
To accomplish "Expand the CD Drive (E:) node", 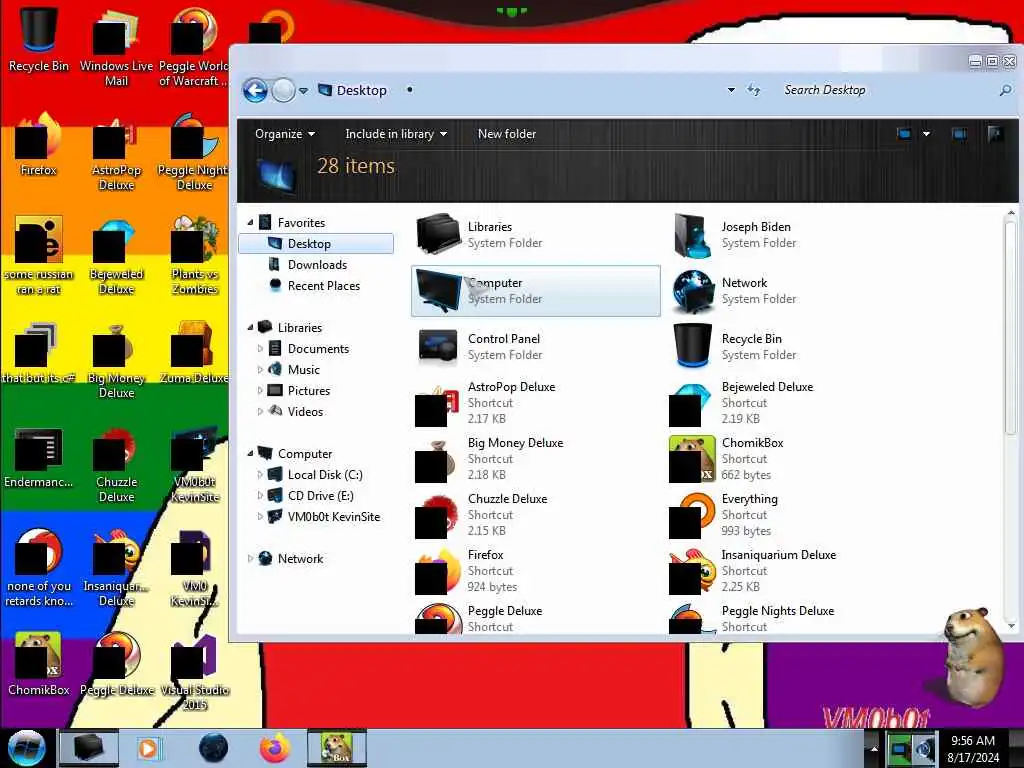I will pos(261,496).
